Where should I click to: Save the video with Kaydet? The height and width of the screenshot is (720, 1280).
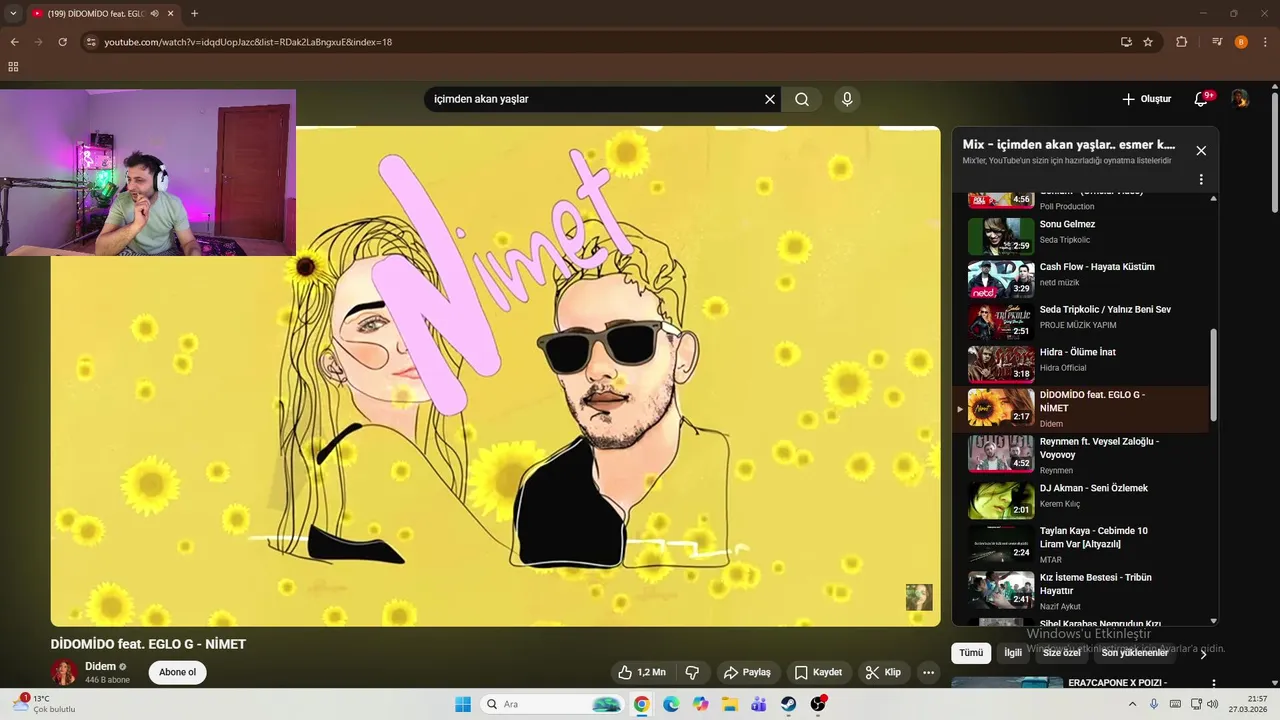[818, 672]
